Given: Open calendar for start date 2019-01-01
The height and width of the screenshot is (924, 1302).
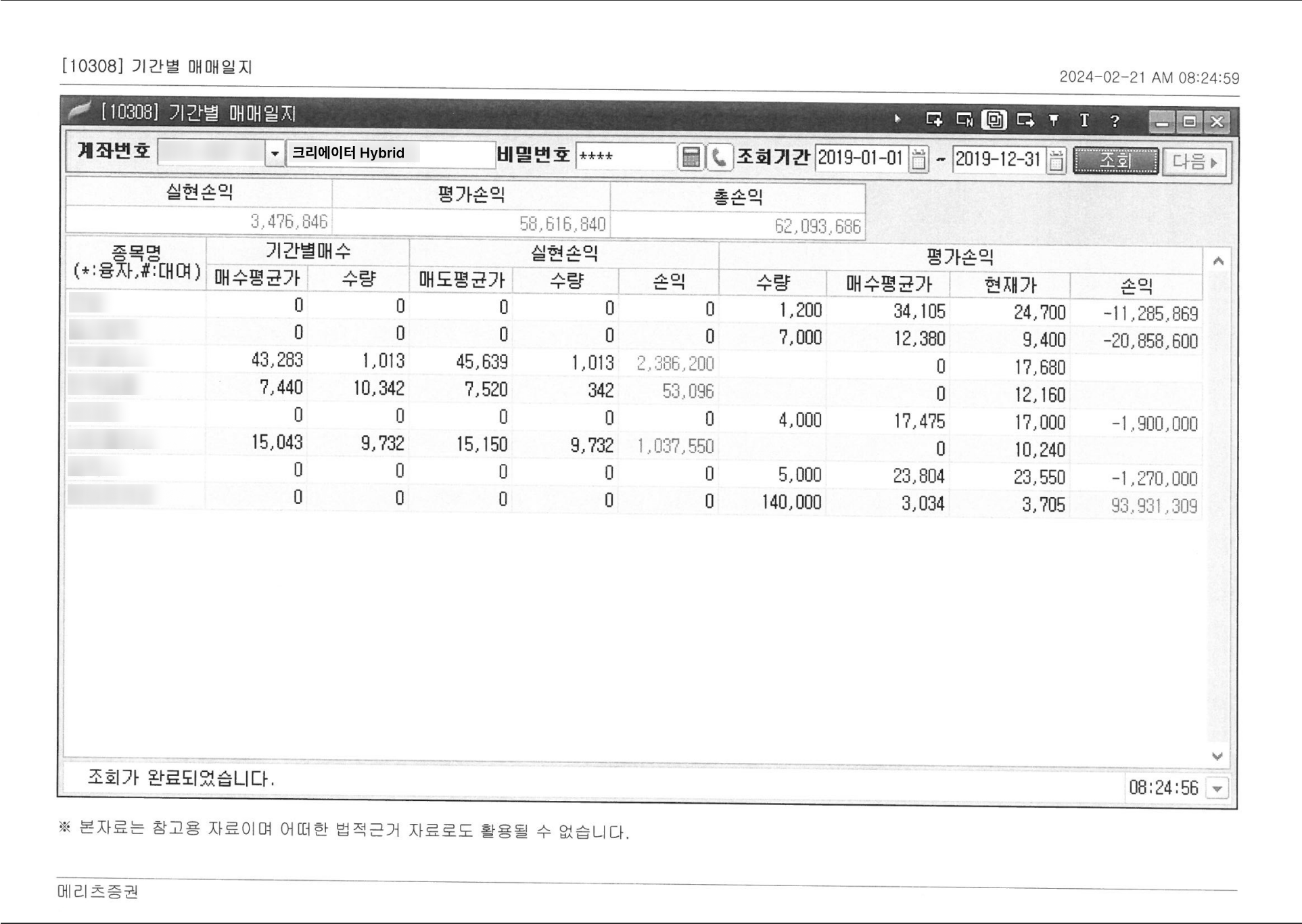Looking at the screenshot, I should point(919,160).
